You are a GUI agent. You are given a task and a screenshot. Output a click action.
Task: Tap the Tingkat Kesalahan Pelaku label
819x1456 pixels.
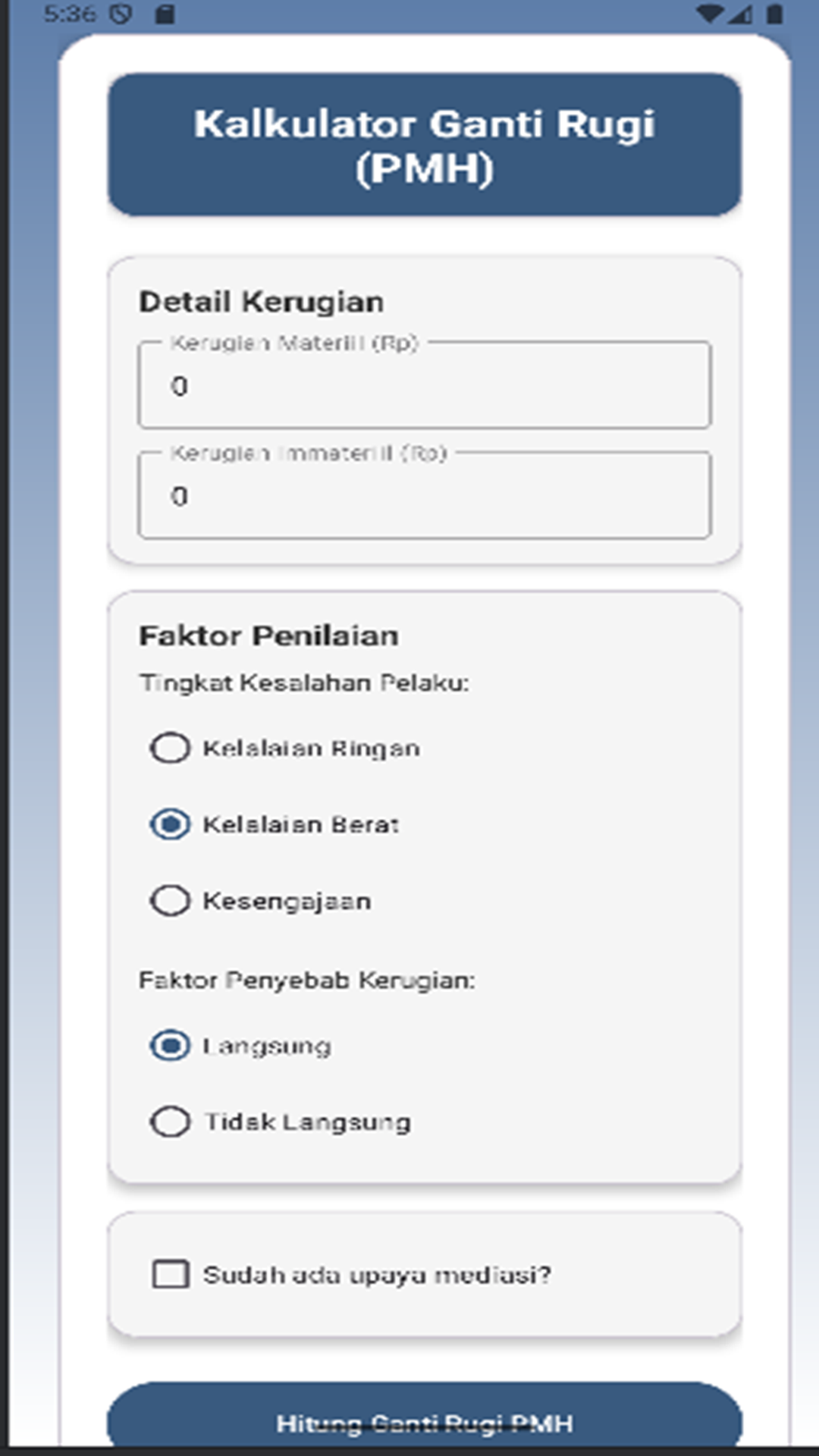(303, 682)
